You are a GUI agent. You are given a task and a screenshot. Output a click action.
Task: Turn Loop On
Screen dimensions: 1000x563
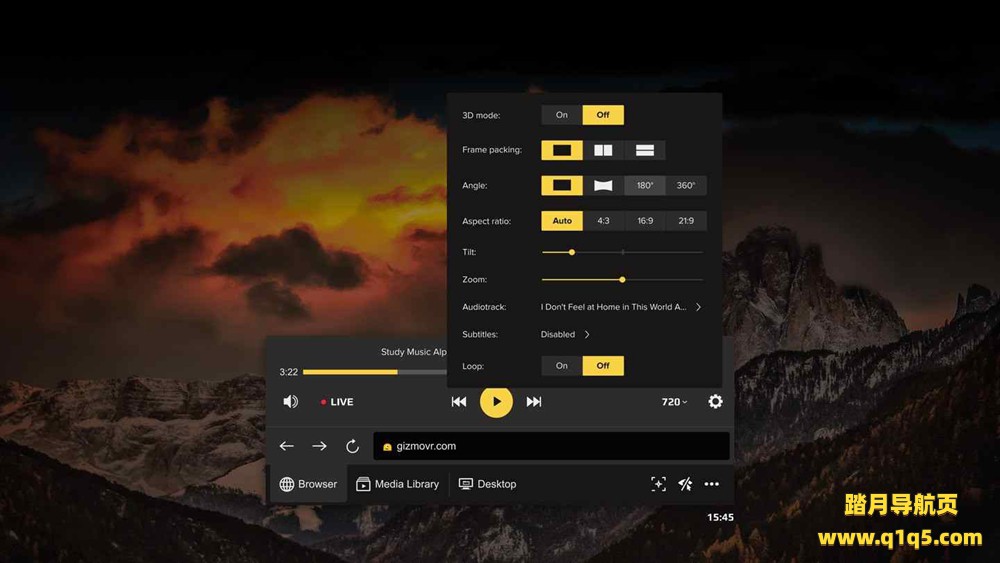(562, 366)
